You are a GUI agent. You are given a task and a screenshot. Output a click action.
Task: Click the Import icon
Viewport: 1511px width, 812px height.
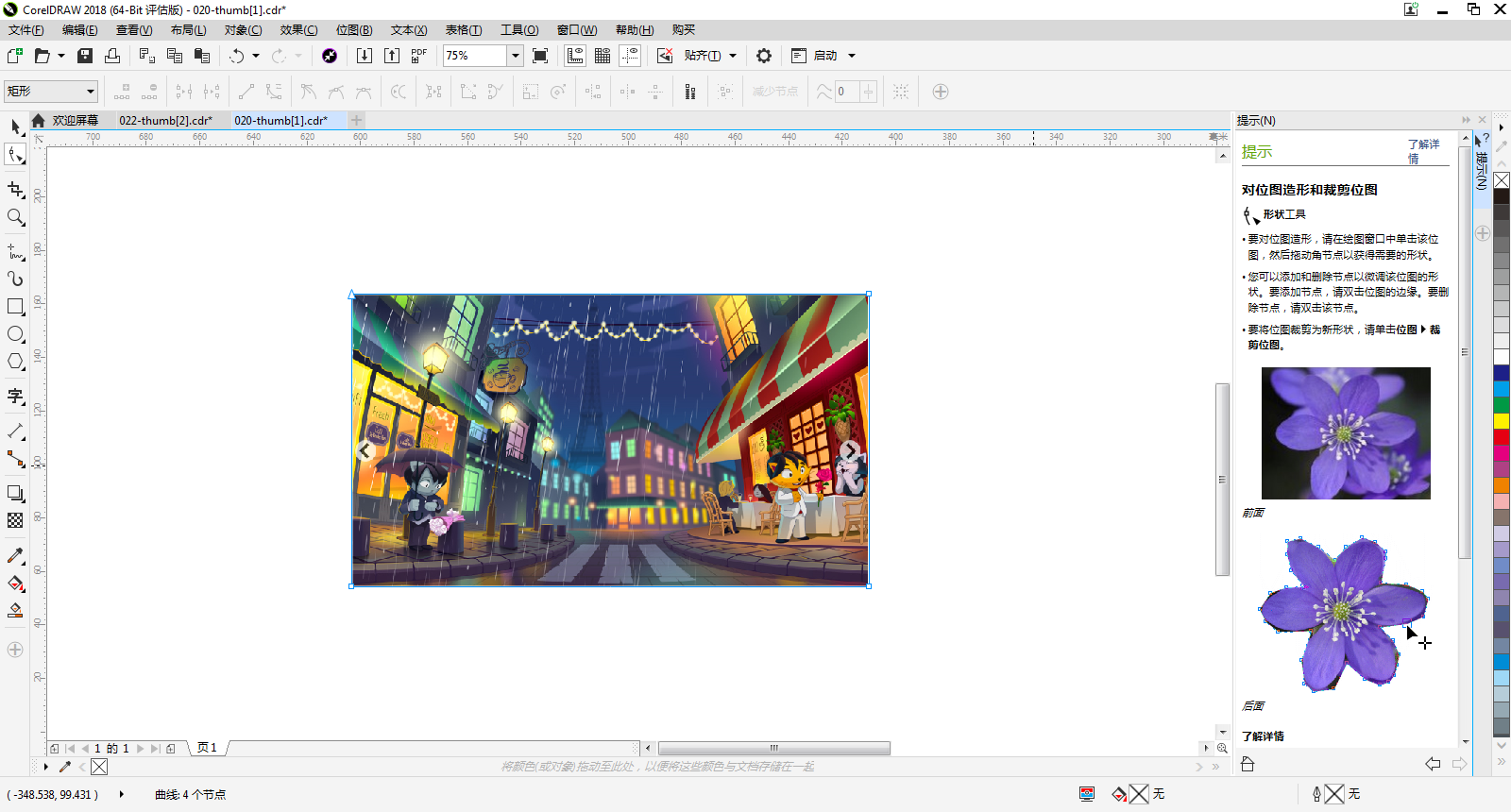(x=365, y=56)
